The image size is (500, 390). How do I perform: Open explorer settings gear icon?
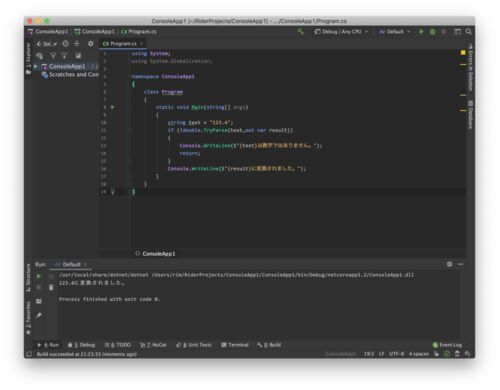click(x=91, y=44)
